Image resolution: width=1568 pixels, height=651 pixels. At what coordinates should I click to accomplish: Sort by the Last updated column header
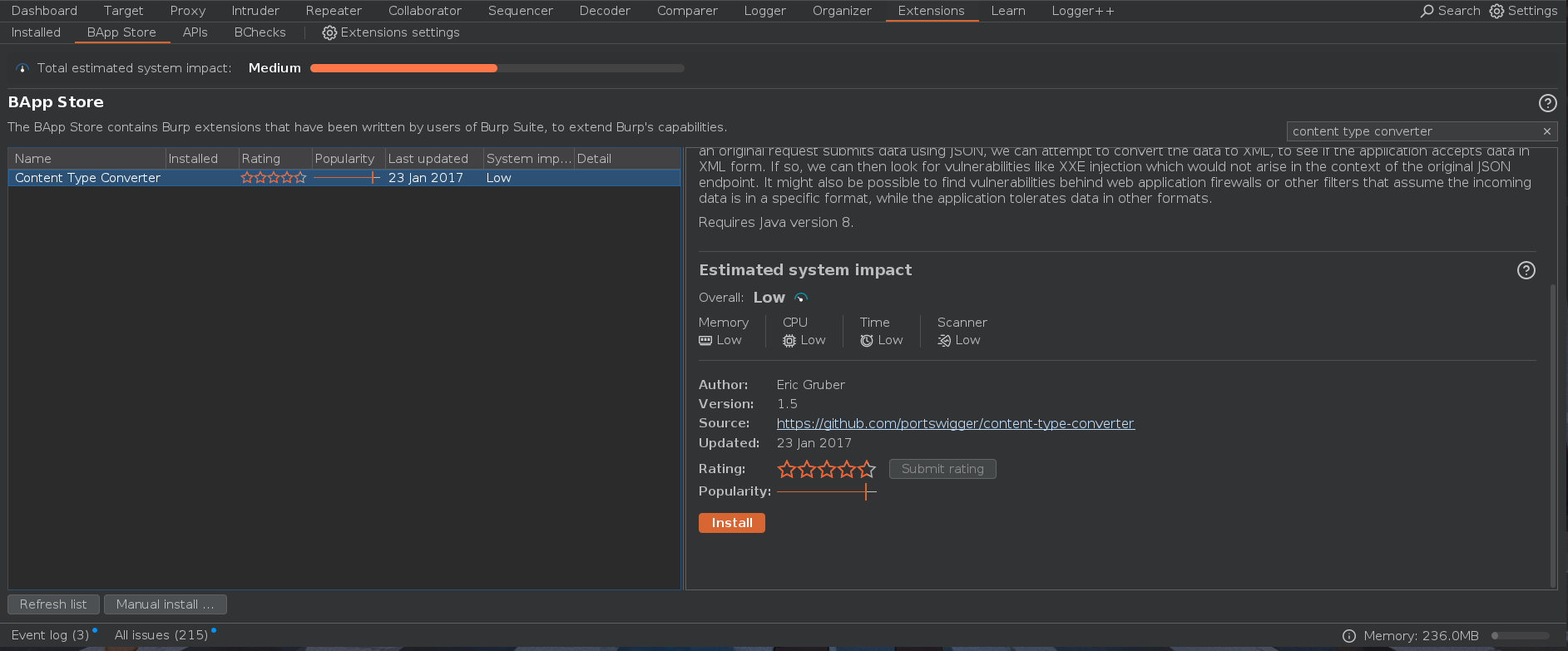pyautogui.click(x=434, y=159)
